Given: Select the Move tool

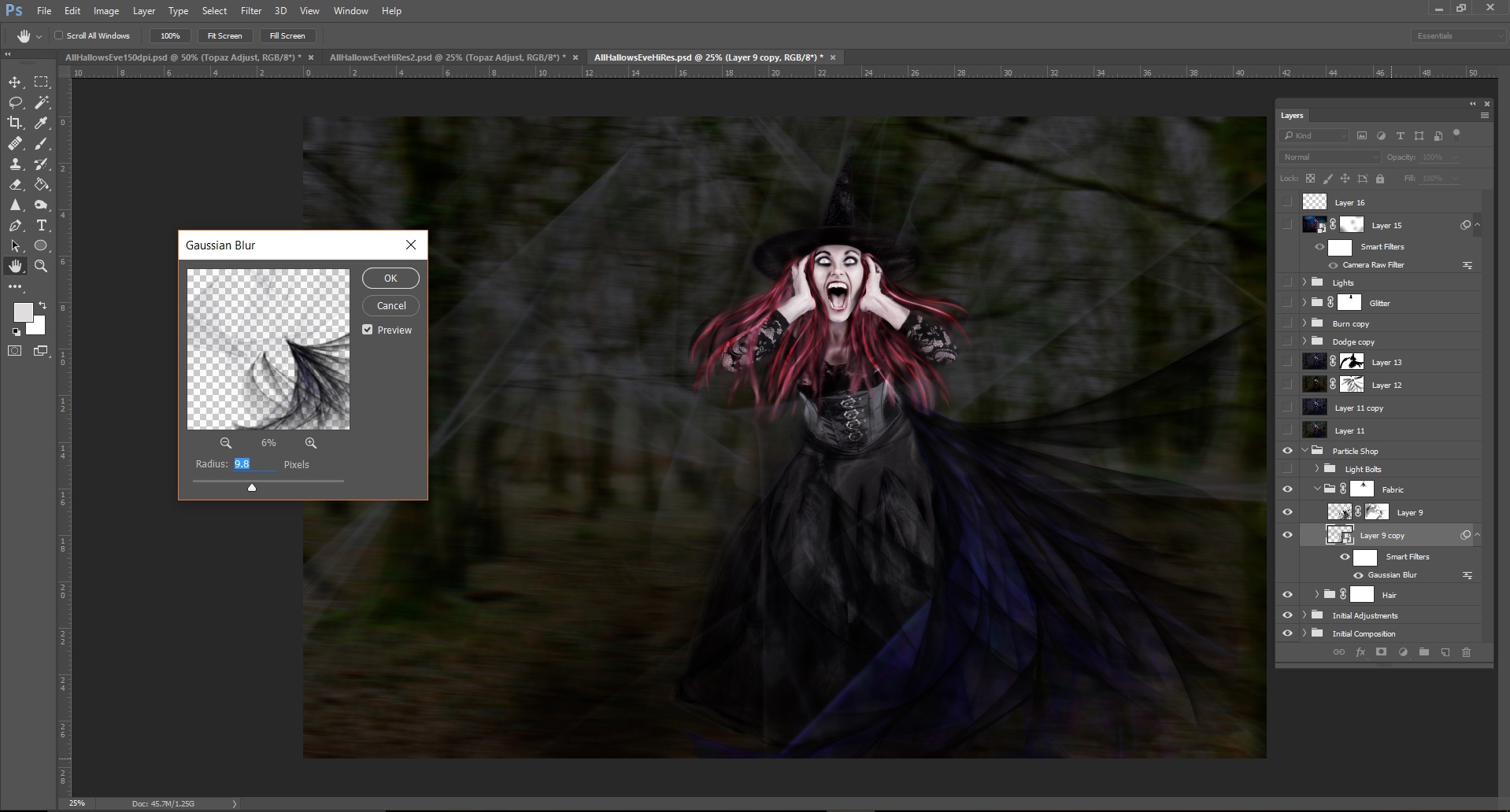Looking at the screenshot, I should tap(15, 82).
